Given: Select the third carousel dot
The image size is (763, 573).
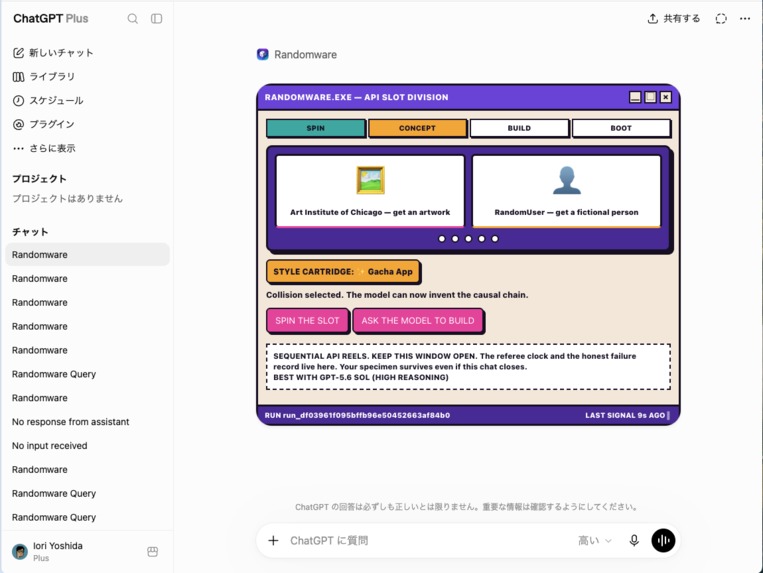Looking at the screenshot, I should point(468,239).
